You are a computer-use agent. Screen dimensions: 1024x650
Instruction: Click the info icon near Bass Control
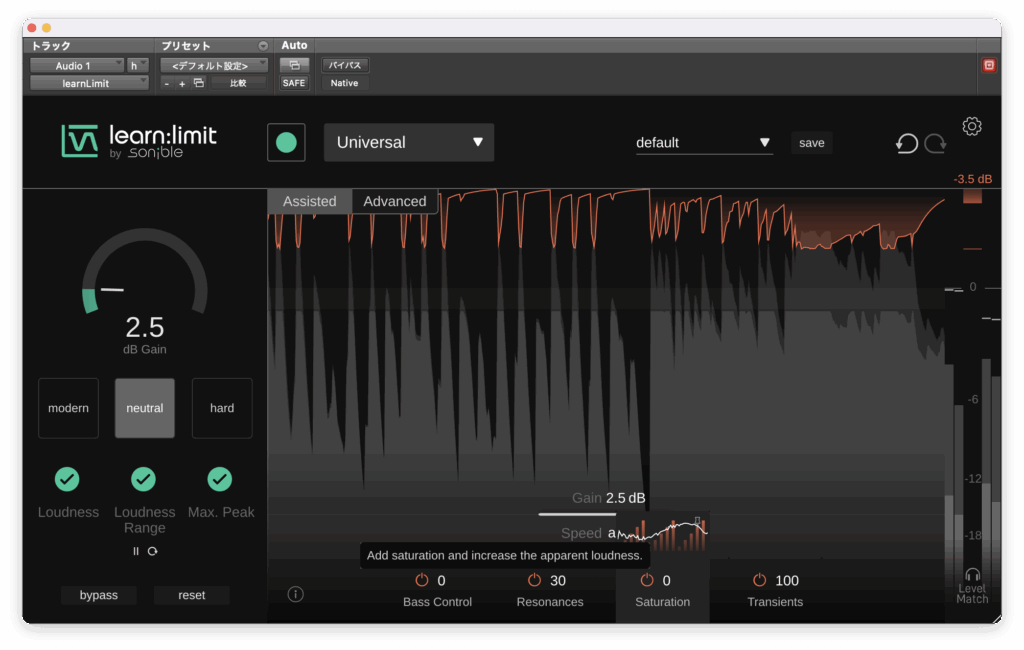pyautogui.click(x=295, y=594)
